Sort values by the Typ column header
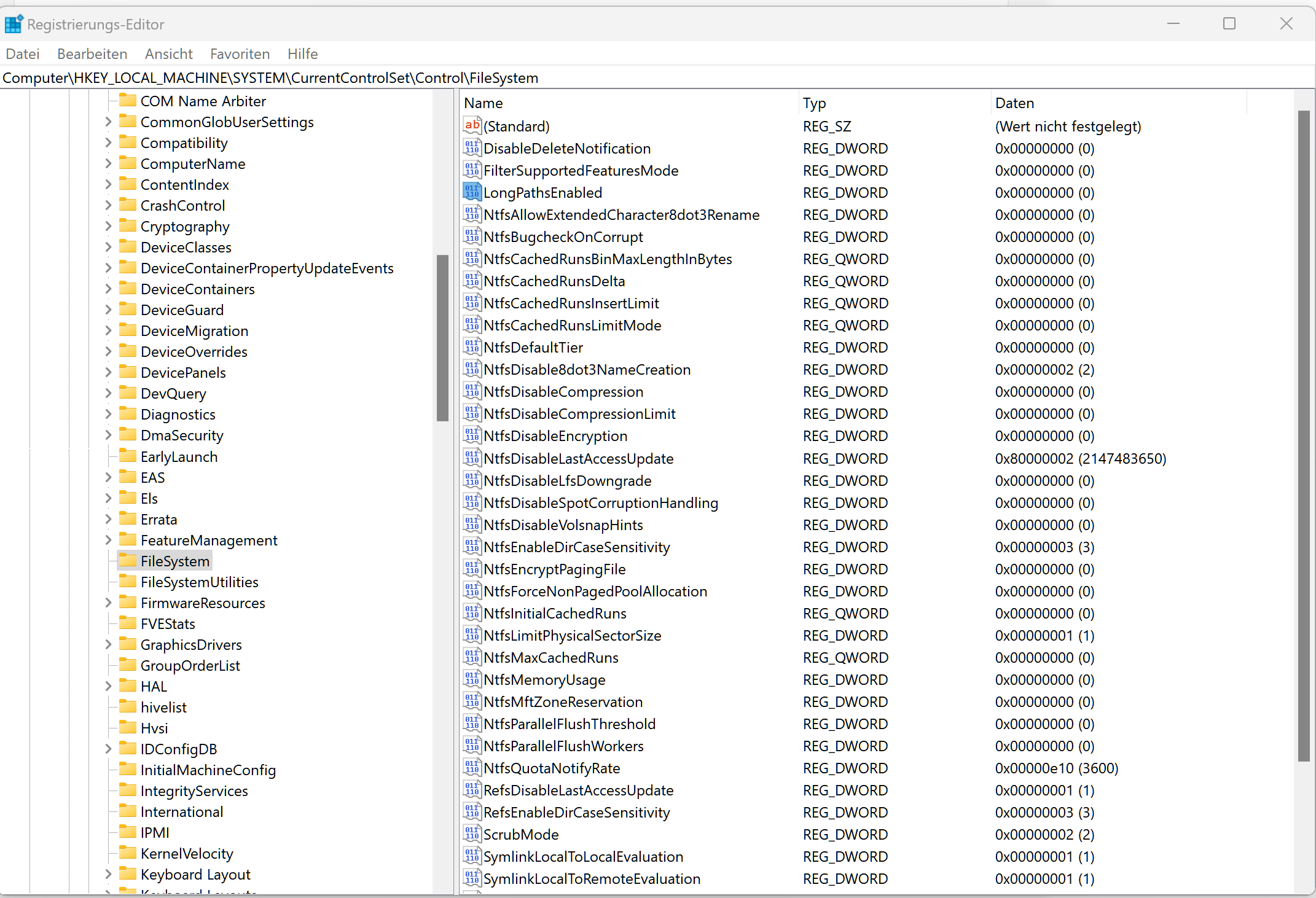 (x=895, y=103)
